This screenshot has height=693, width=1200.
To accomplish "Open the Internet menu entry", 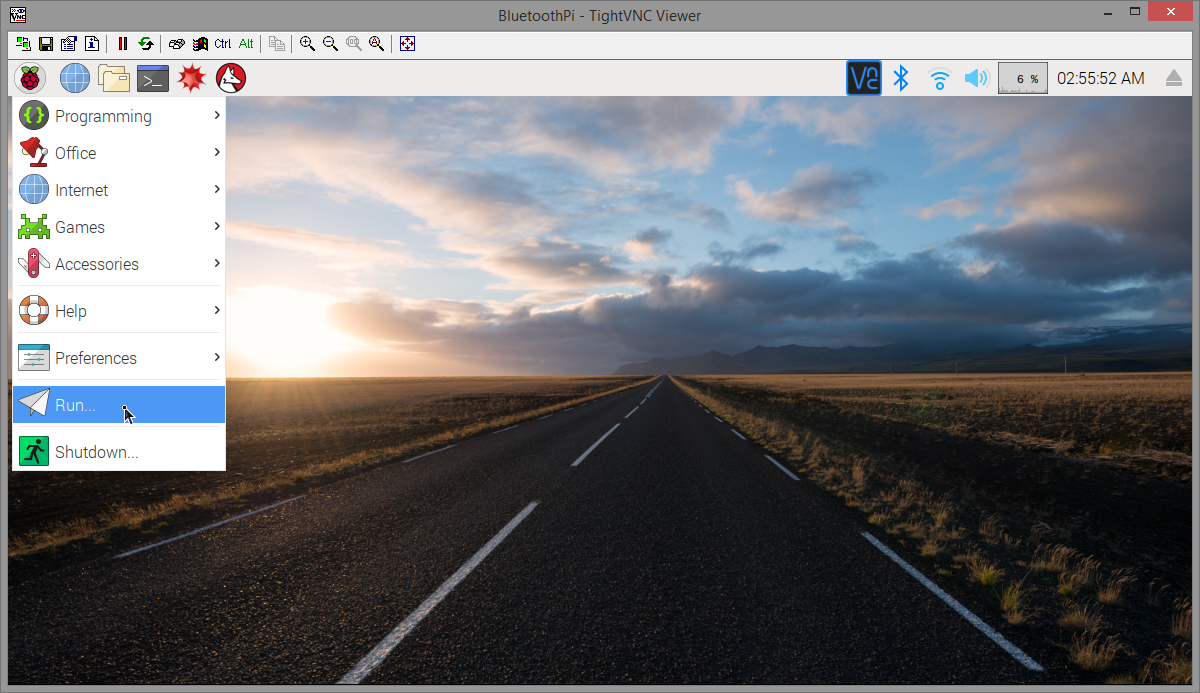I will pyautogui.click(x=119, y=190).
